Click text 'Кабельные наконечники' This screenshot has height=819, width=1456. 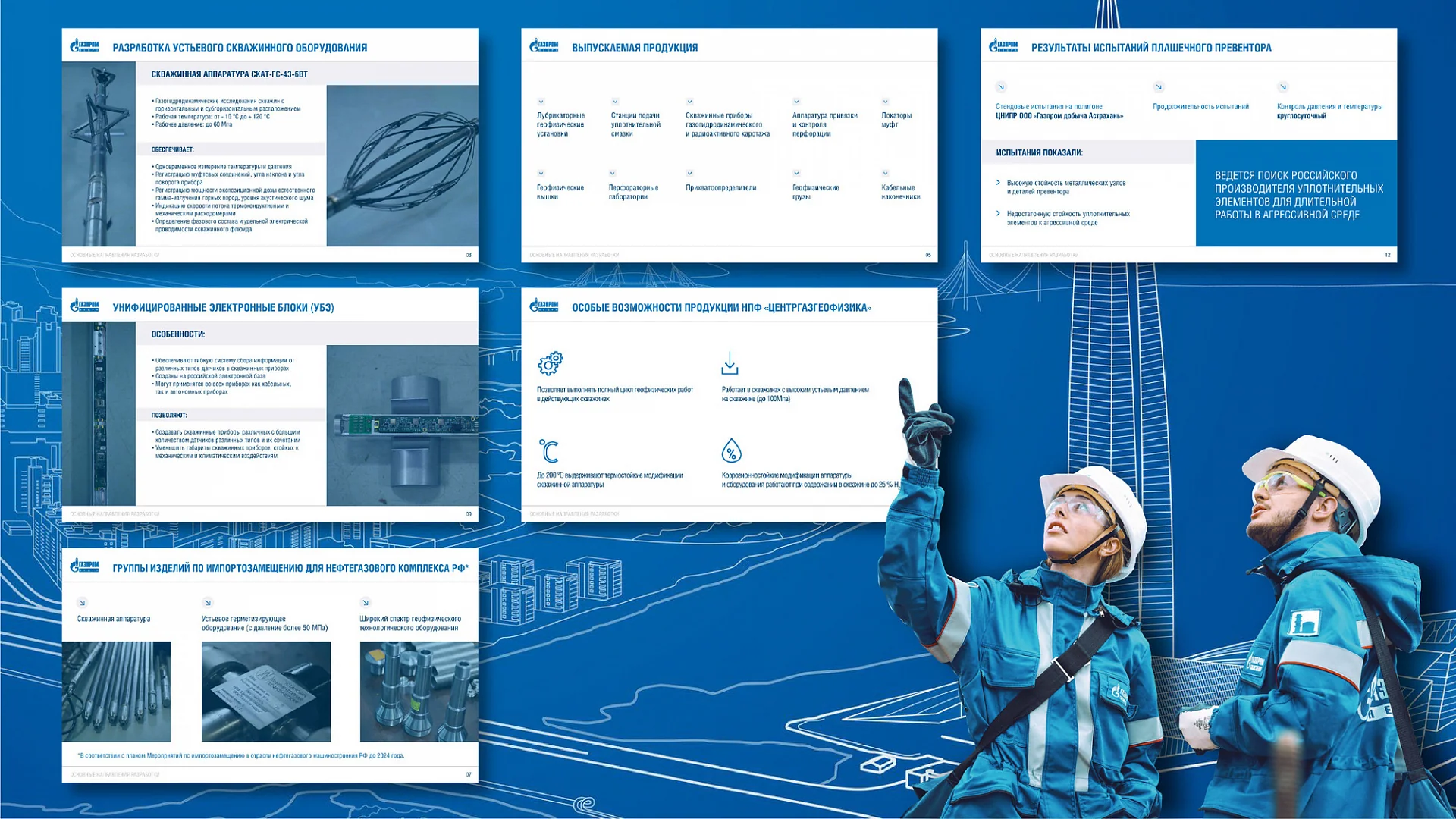click(x=901, y=192)
